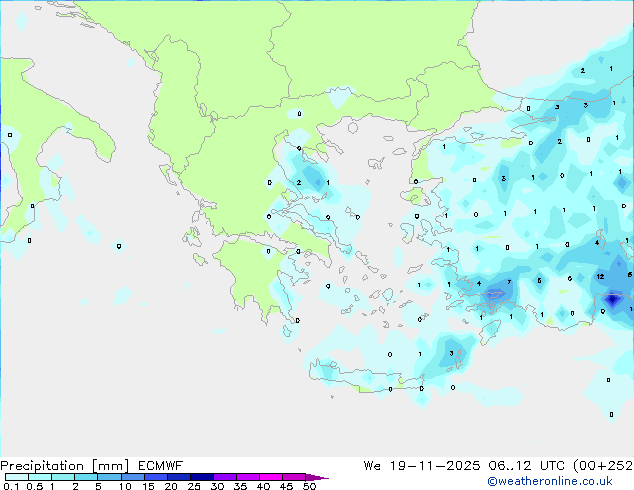Click the "30" legend scale label

point(217,486)
